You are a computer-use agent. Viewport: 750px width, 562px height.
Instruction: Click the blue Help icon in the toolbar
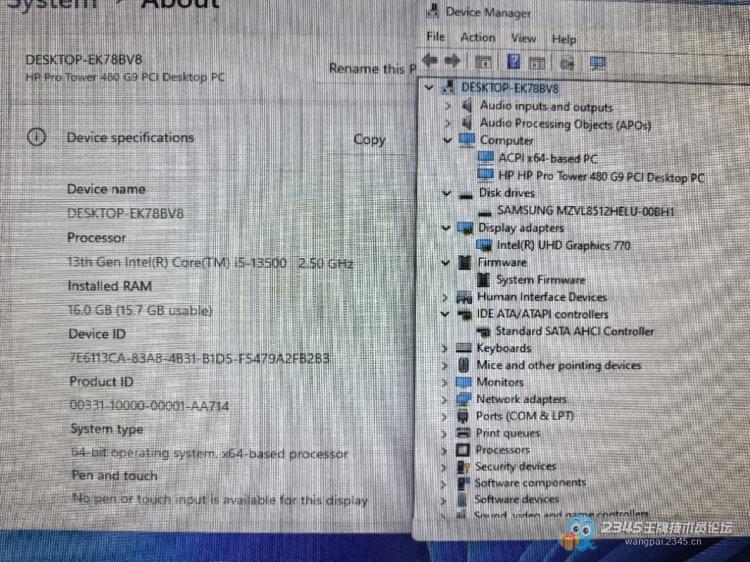514,61
